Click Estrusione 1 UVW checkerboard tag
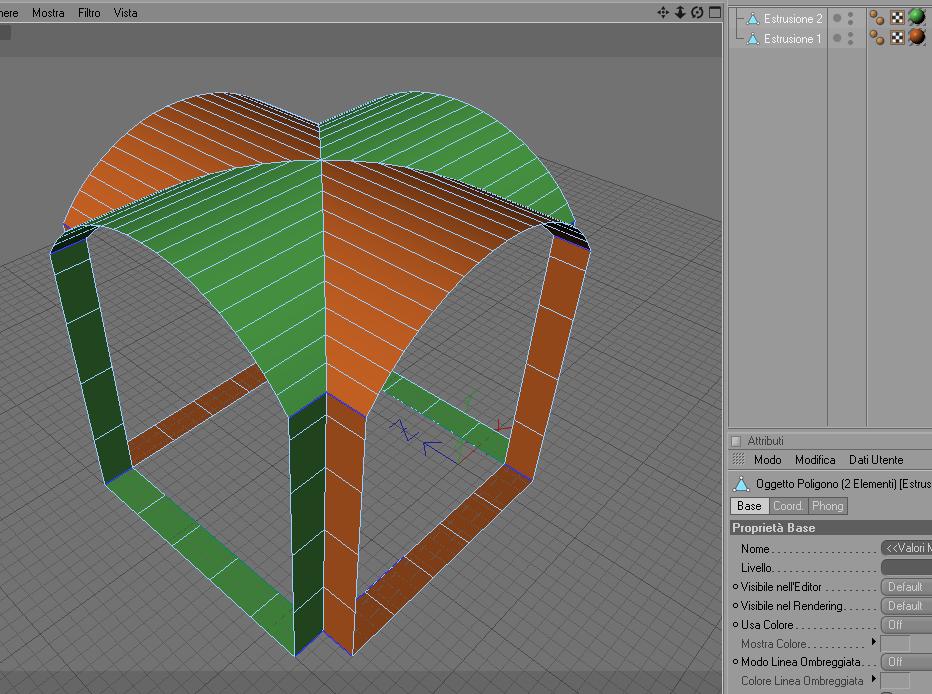932x694 pixels. click(x=897, y=38)
